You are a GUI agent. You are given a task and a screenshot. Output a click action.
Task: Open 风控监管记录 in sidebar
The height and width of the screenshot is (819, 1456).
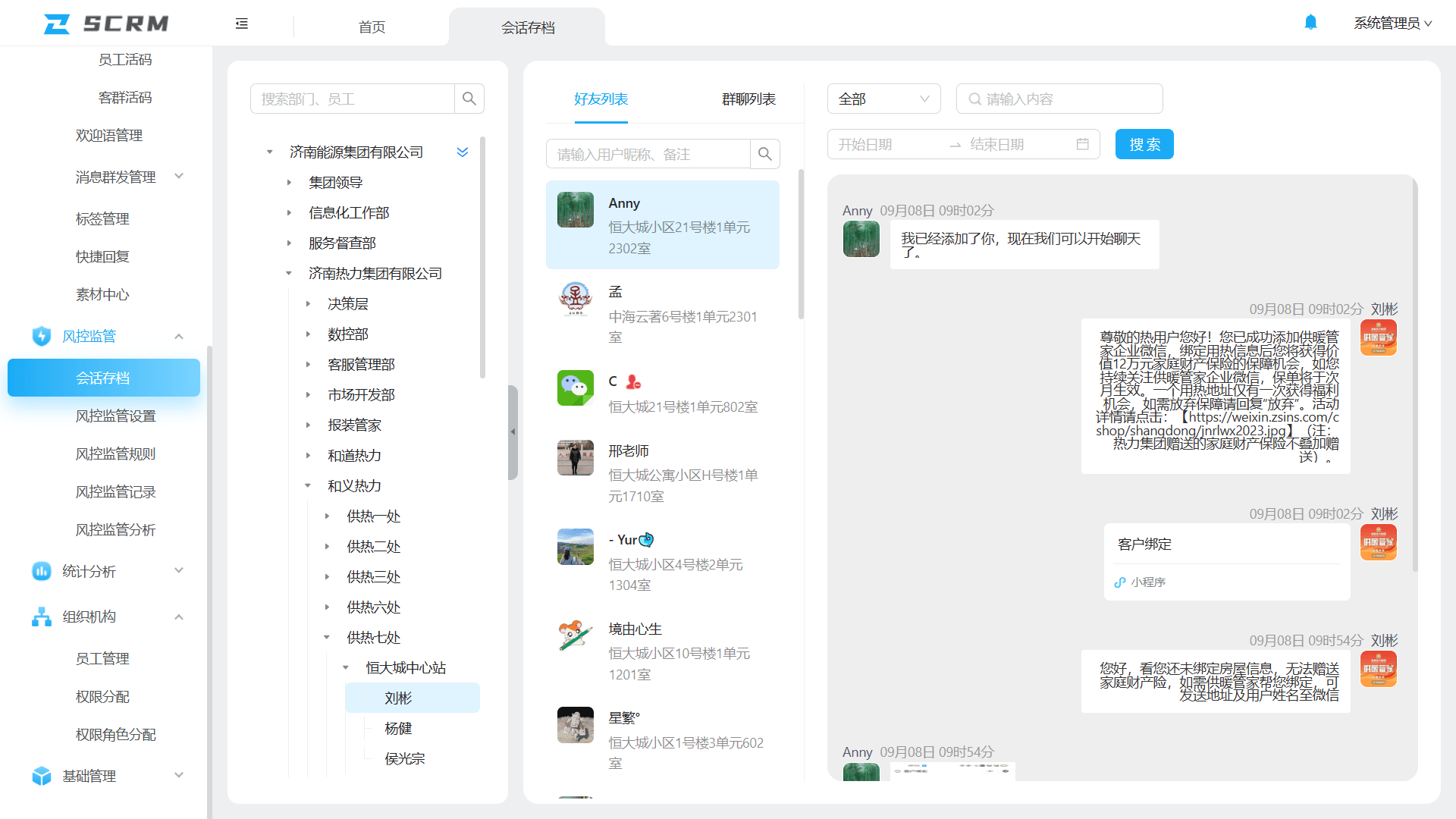pyautogui.click(x=115, y=492)
